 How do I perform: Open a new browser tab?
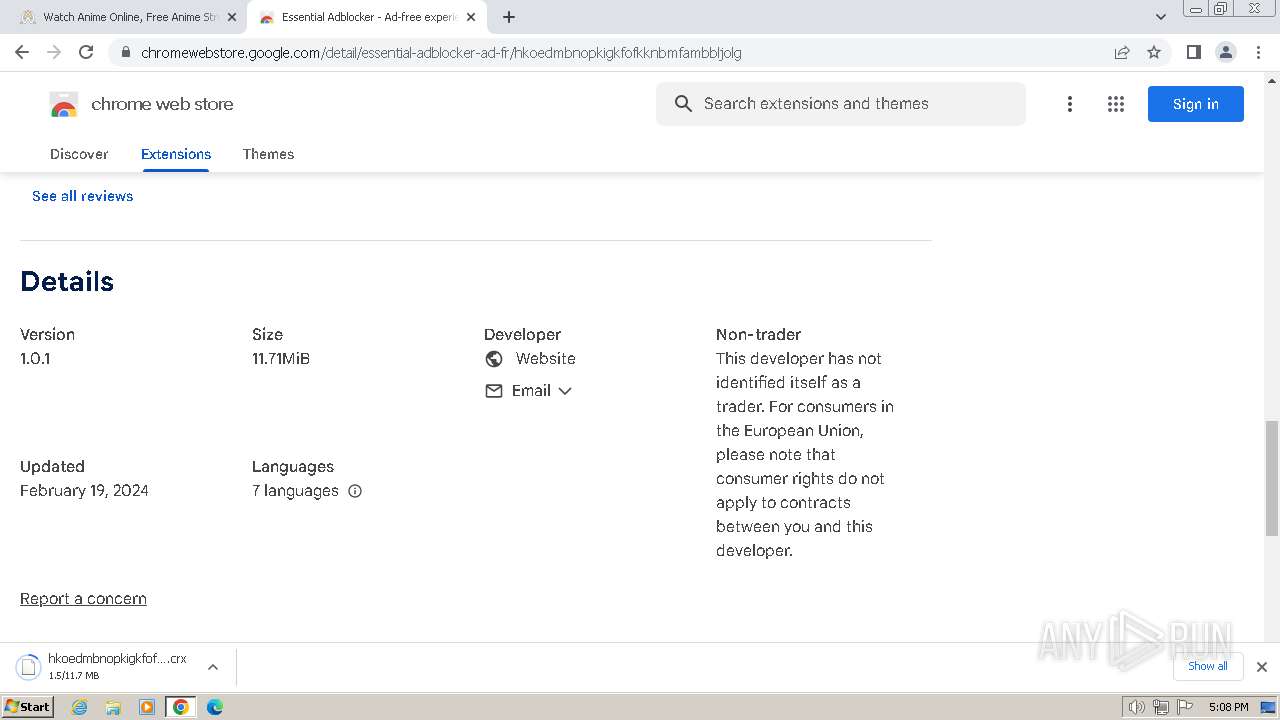pos(508,17)
